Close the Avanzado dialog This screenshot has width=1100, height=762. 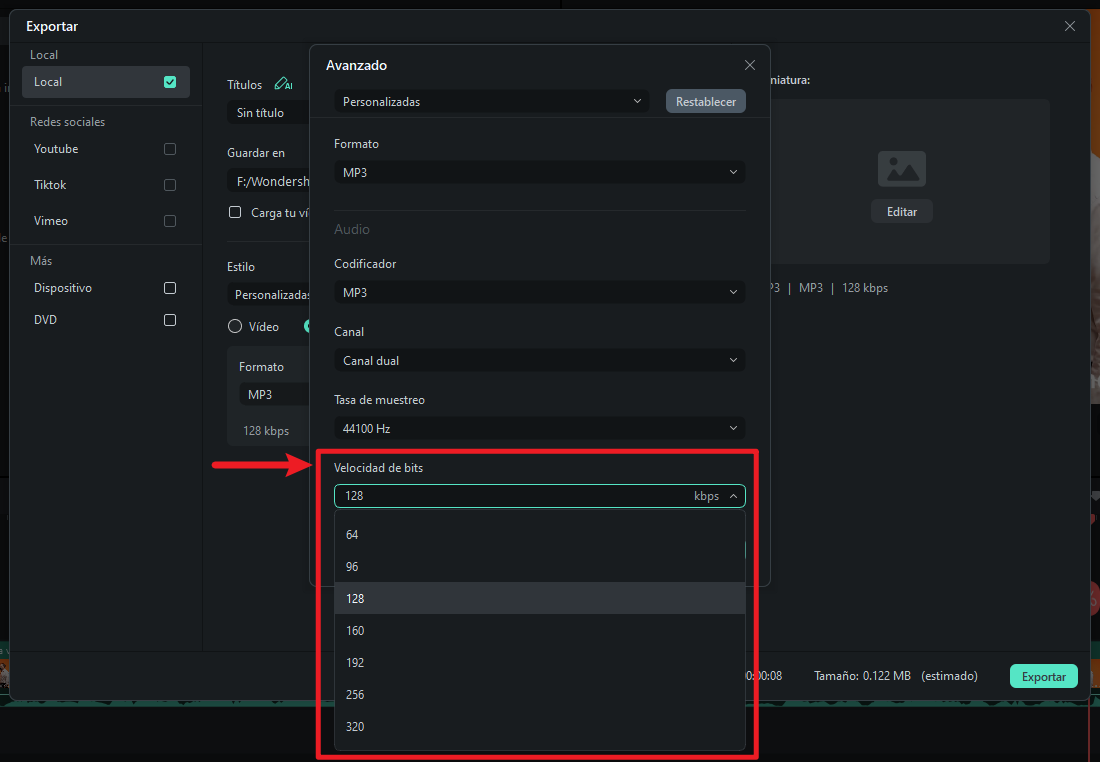click(750, 65)
